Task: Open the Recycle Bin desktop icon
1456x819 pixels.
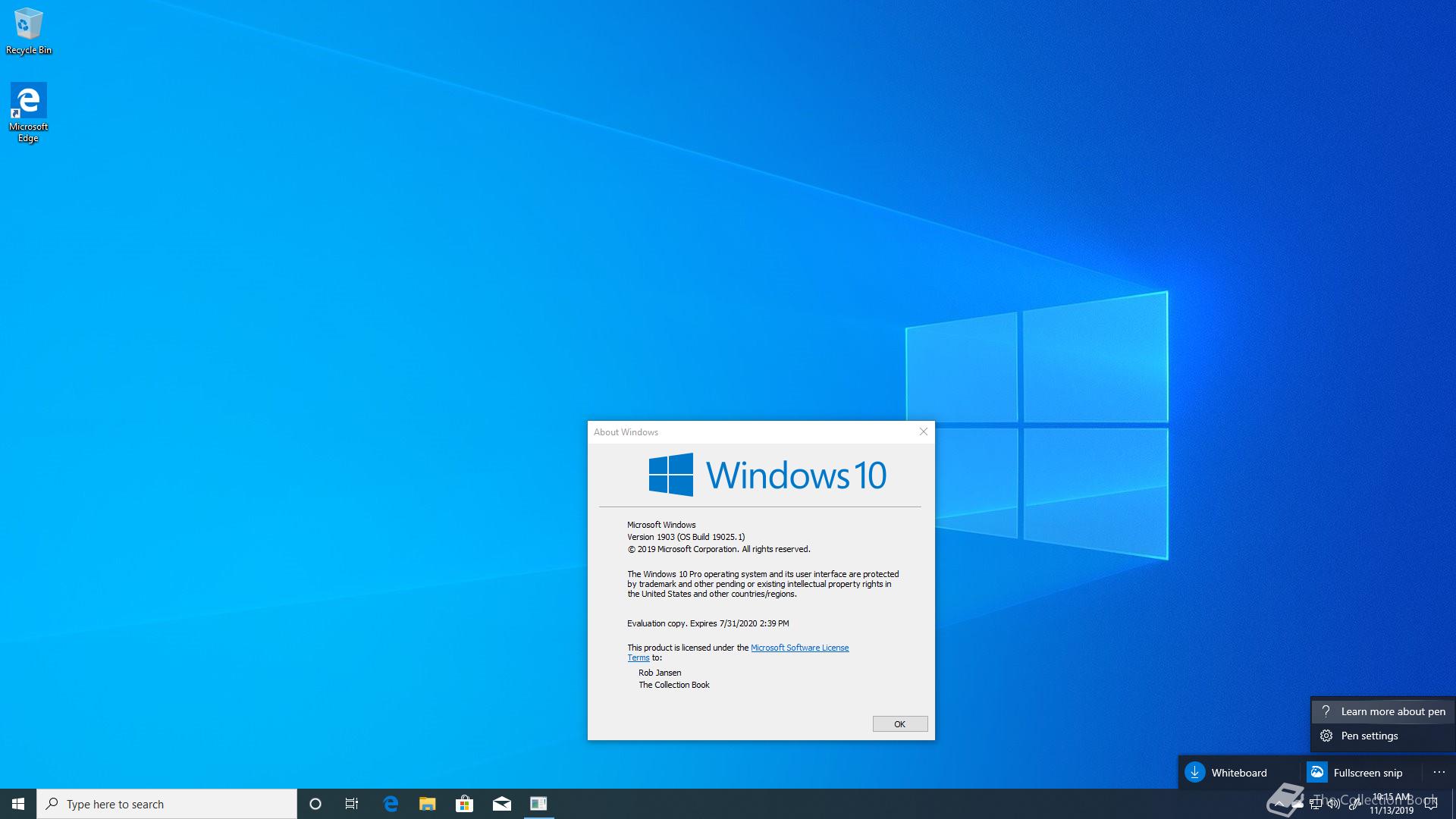Action: 28,32
